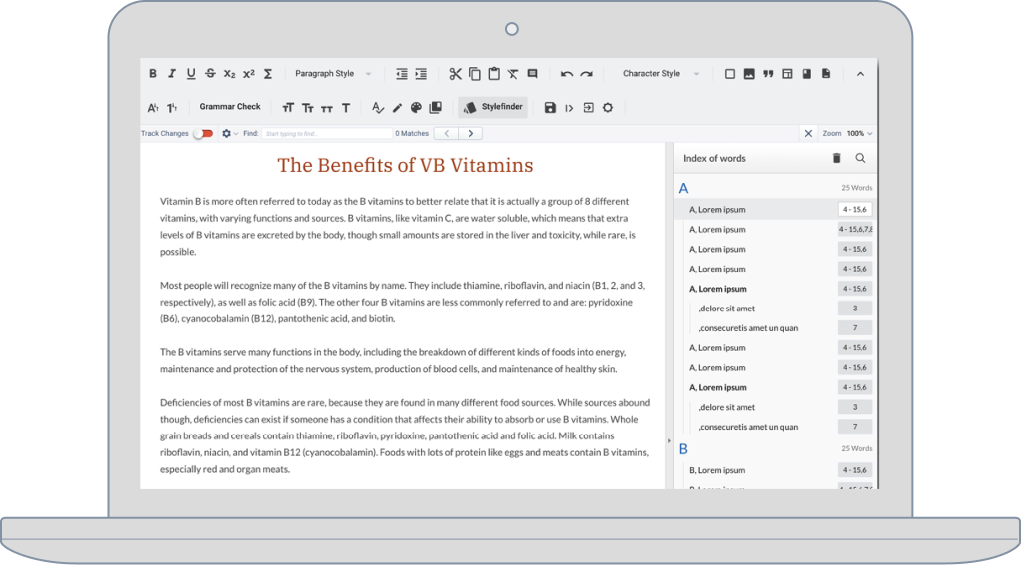Open the Stylefinder
The height and width of the screenshot is (565, 1021).
(x=493, y=107)
